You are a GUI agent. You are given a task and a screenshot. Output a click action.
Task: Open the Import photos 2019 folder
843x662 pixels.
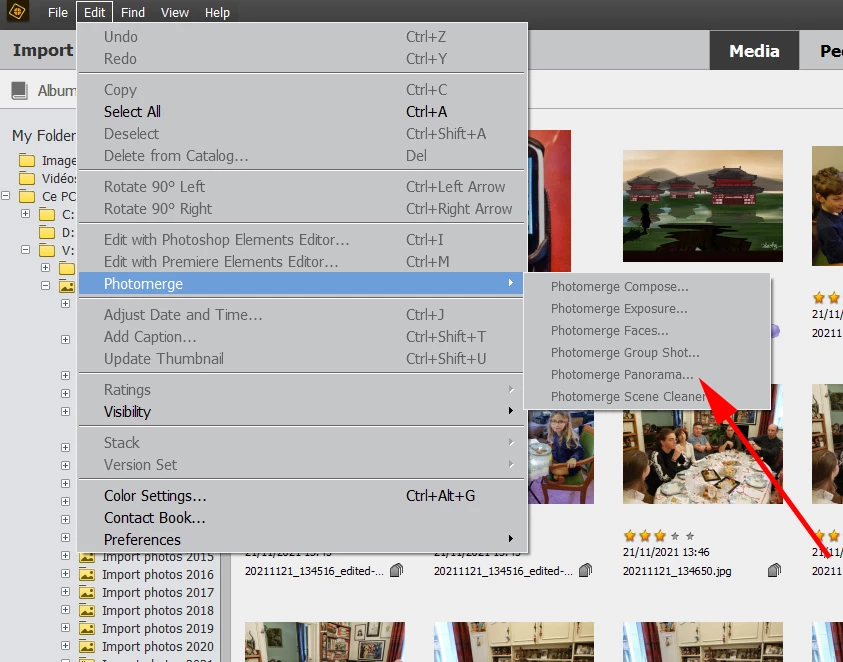click(158, 628)
